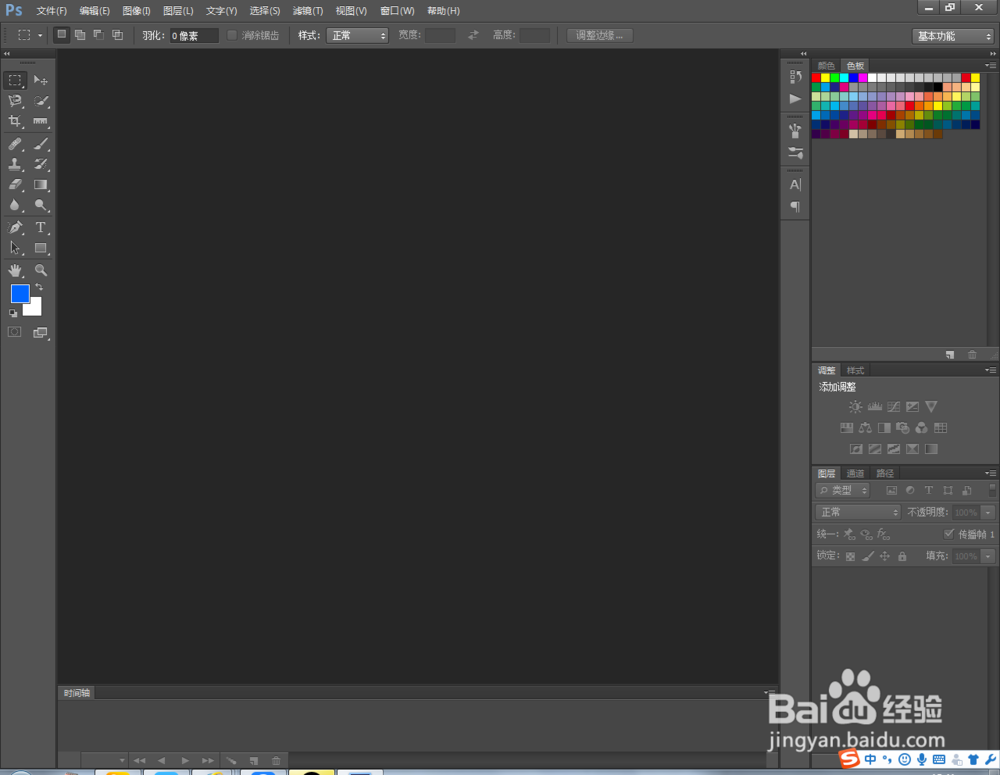Open the 文件(F) menu
Viewport: 1000px width, 775px height.
52,11
